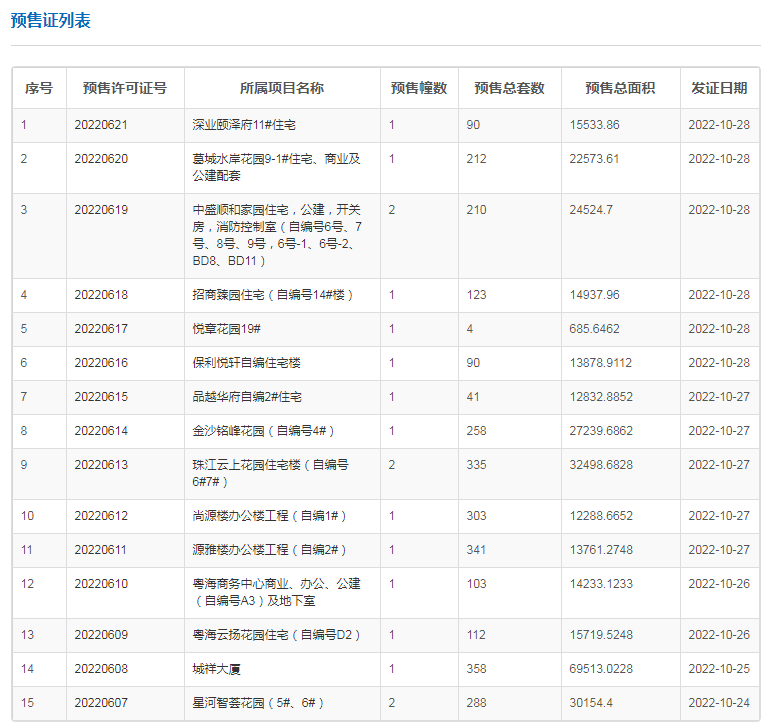Select permit number 20220607
769x728 pixels.
(x=101, y=703)
